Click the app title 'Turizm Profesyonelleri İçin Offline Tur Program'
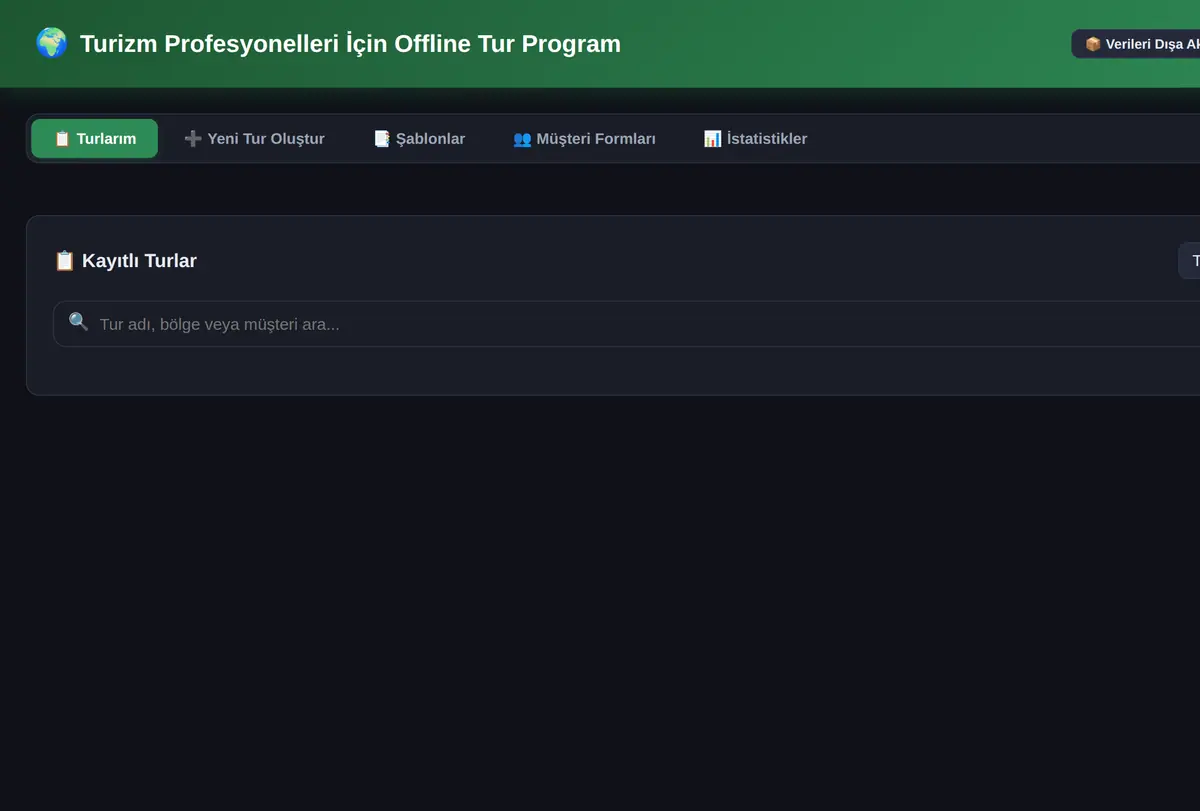 tap(350, 44)
